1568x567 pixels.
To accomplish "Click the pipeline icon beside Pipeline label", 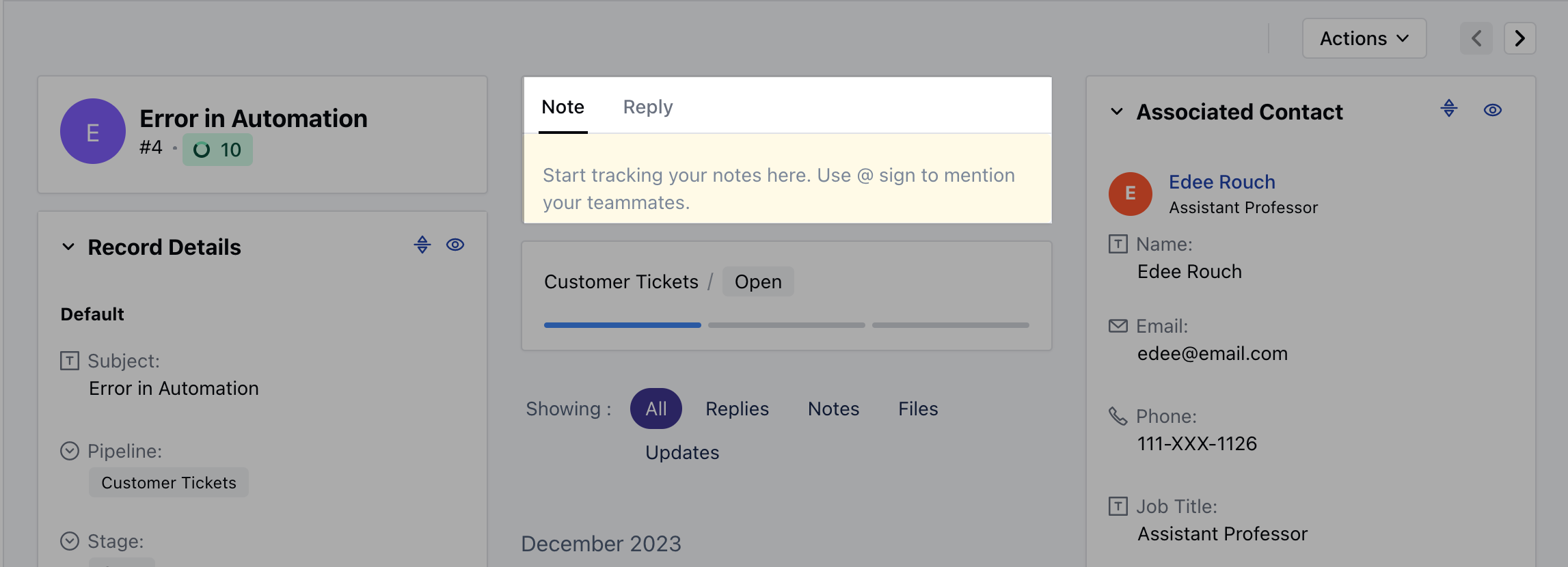I will (69, 451).
